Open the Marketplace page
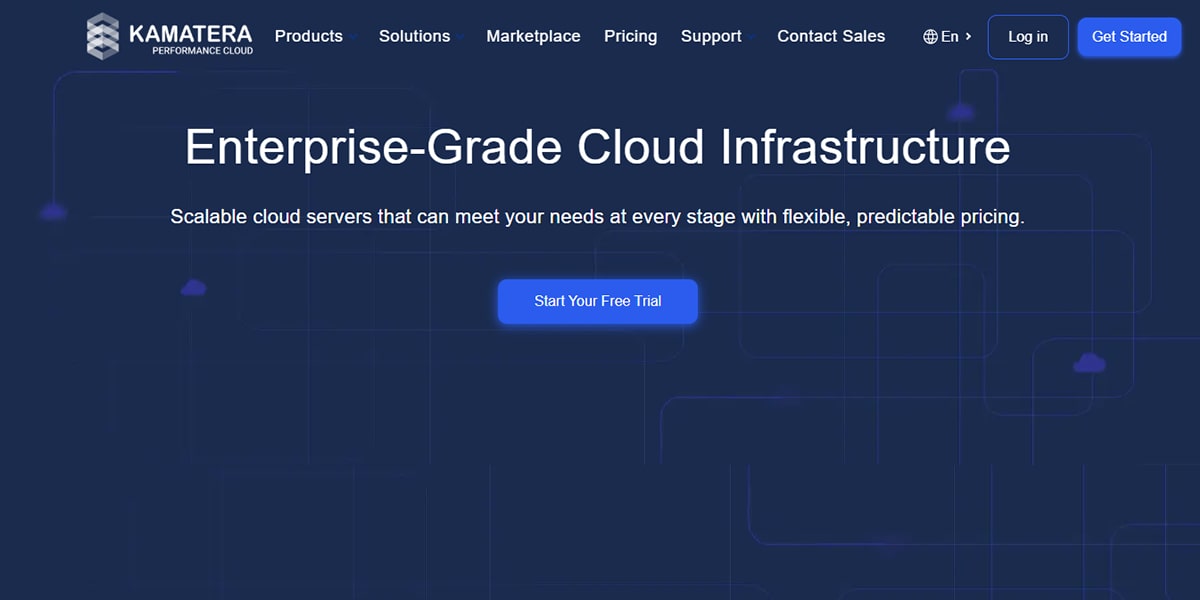 pyautogui.click(x=533, y=36)
